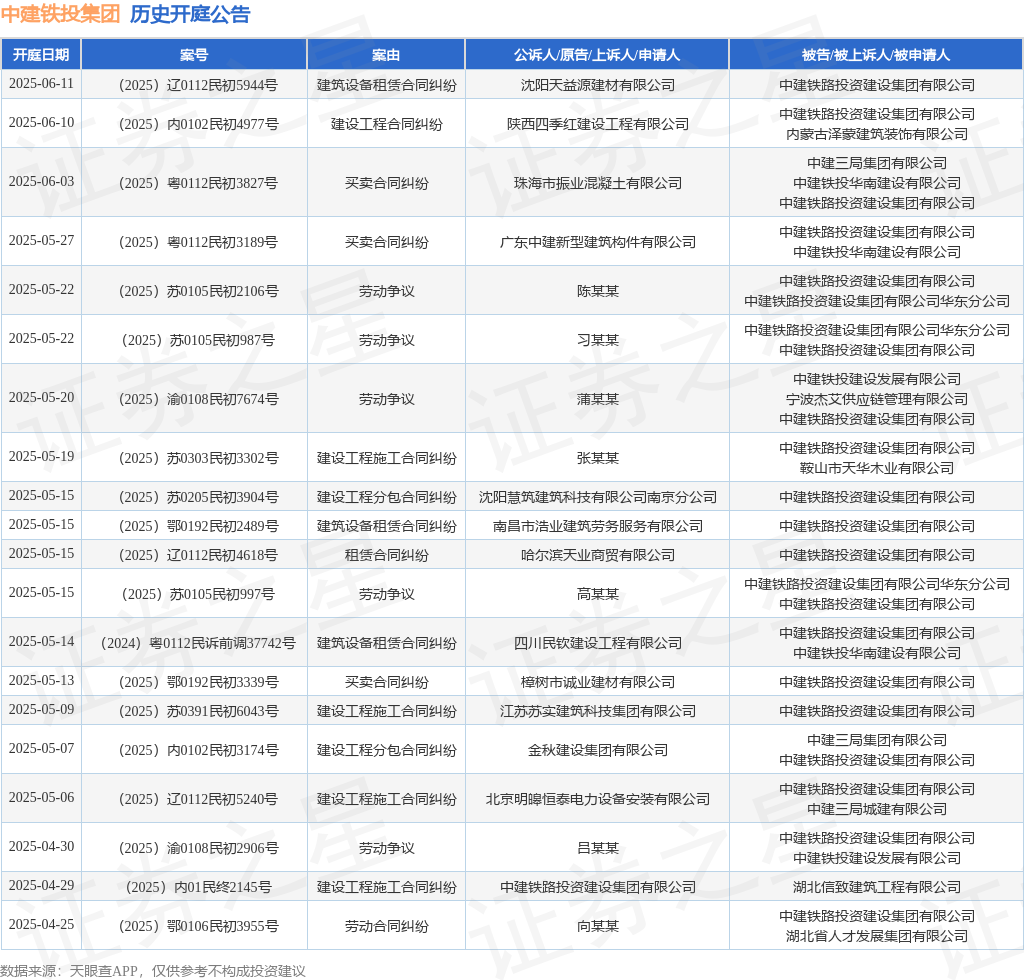Click the 劳动合同纠纷 cause cell
Image resolution: width=1024 pixels, height=980 pixels.
point(386,926)
